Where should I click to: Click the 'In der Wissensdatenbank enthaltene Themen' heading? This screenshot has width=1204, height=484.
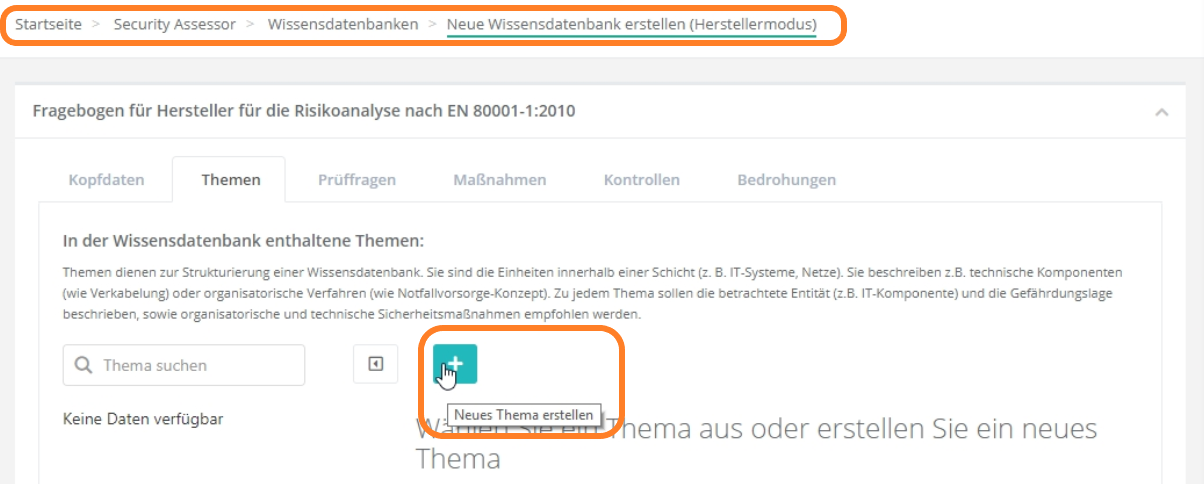244,241
